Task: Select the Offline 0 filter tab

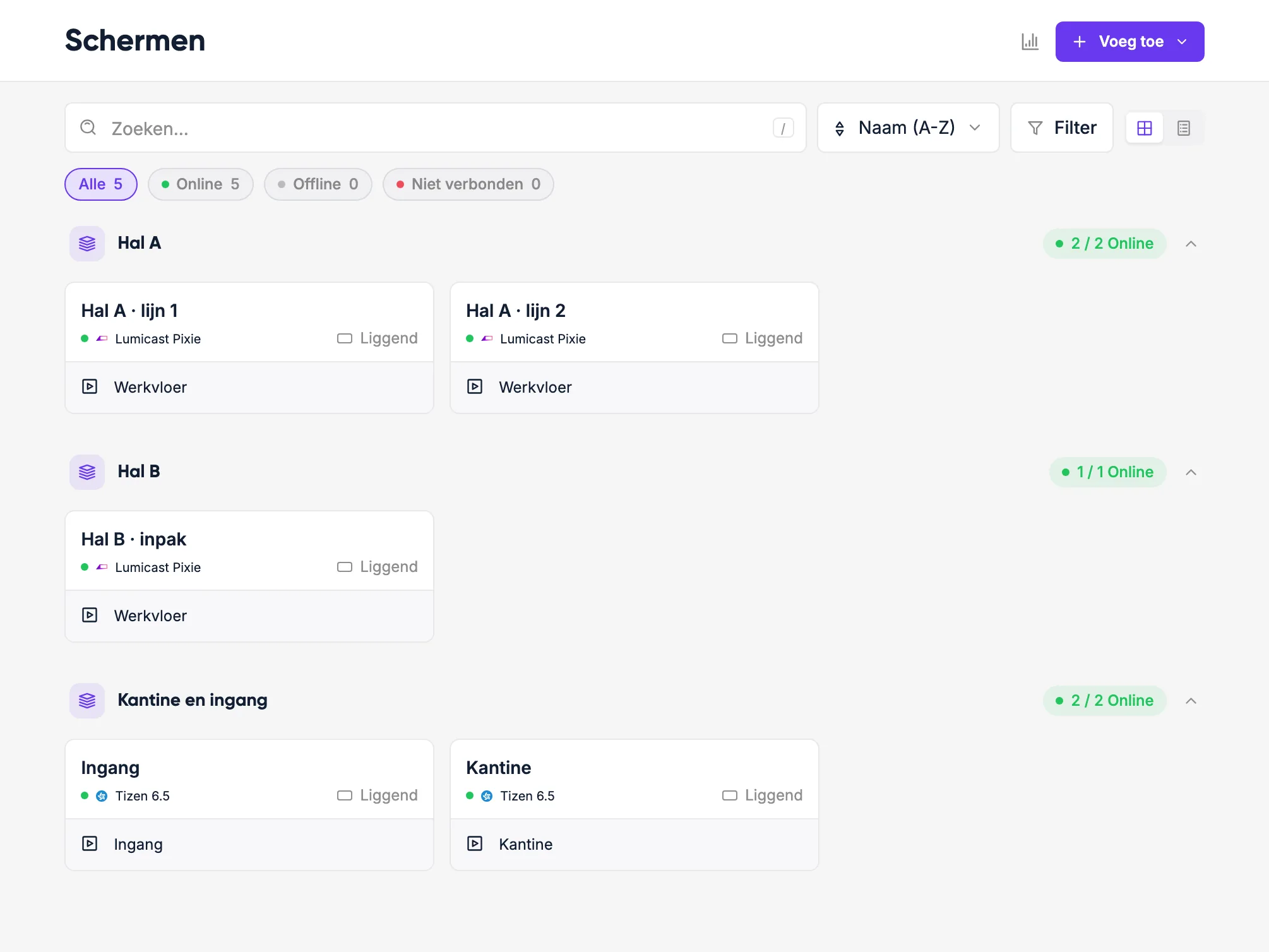Action: tap(318, 184)
